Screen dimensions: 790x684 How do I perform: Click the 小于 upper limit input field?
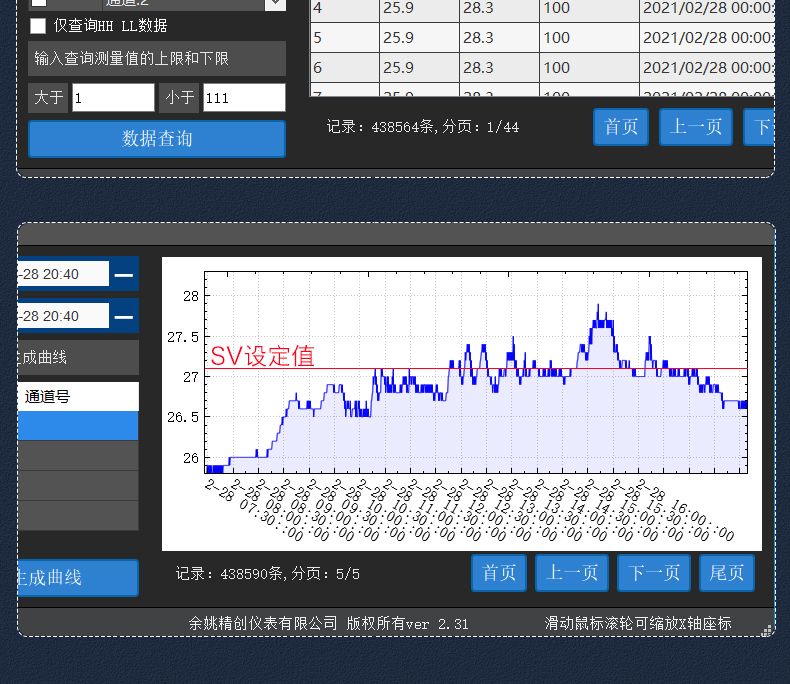(x=244, y=98)
